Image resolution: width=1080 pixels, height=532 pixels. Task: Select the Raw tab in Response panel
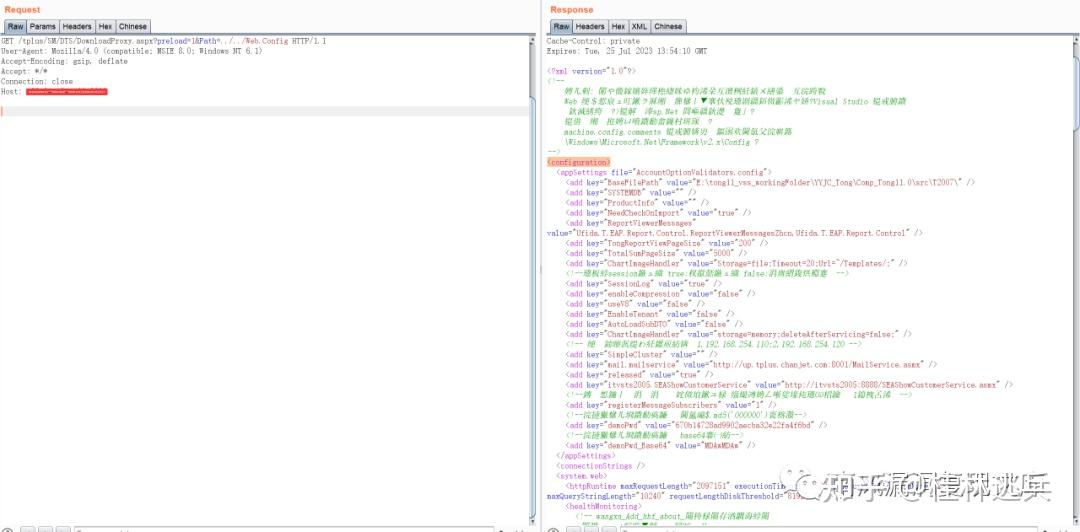(x=561, y=26)
